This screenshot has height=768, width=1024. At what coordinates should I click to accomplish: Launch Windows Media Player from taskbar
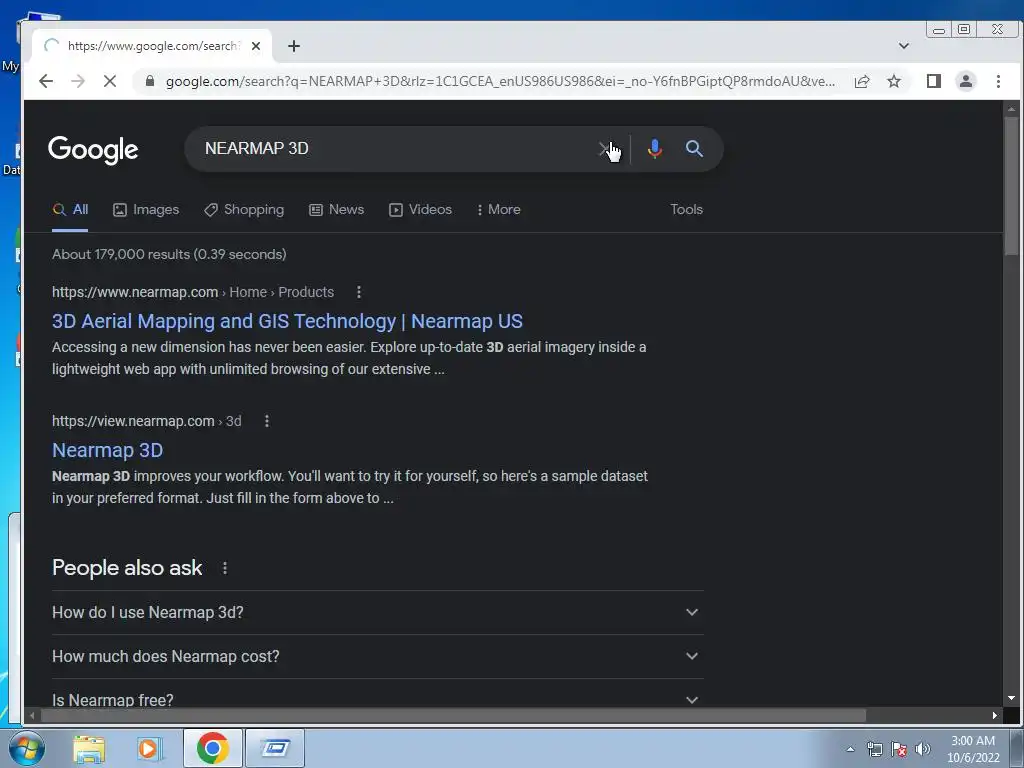tap(150, 748)
